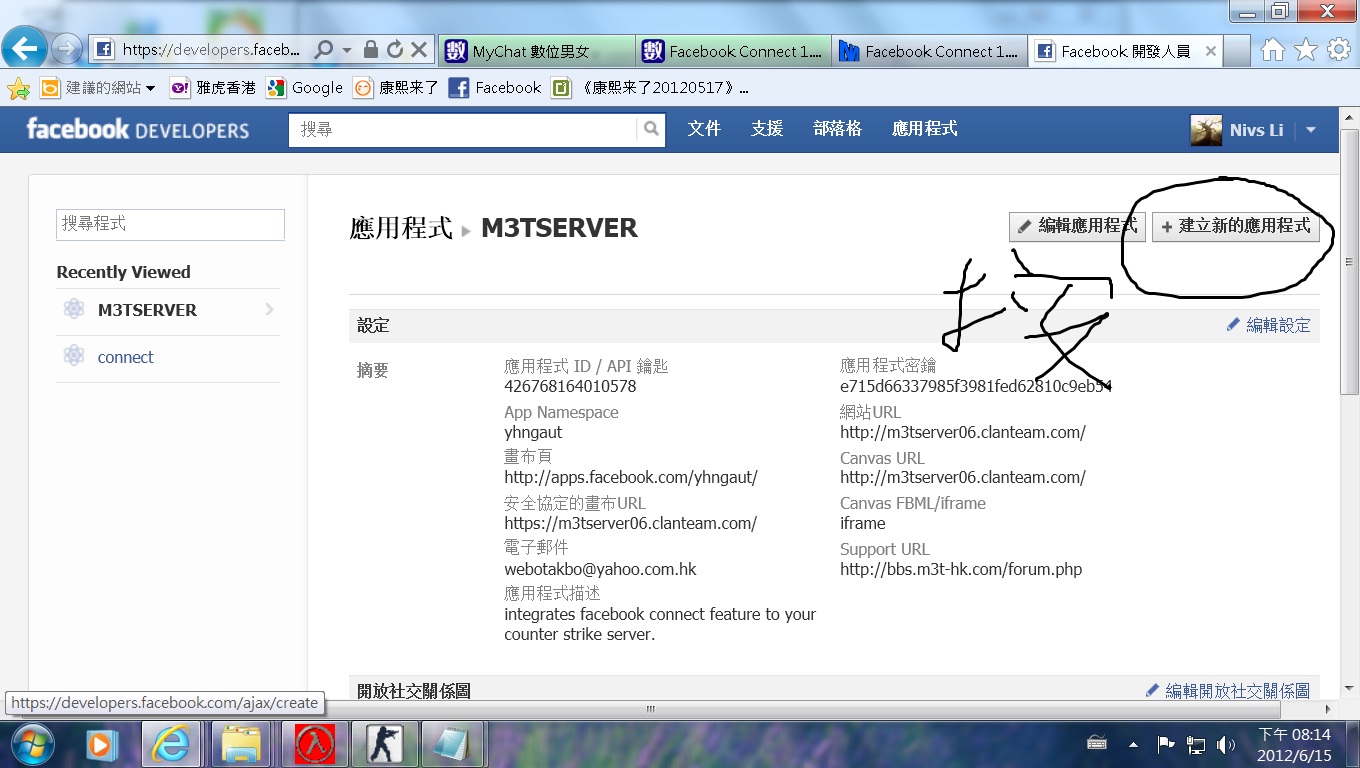Close the Facebook 開發人員 tab
1360x768 pixels.
[1210, 51]
